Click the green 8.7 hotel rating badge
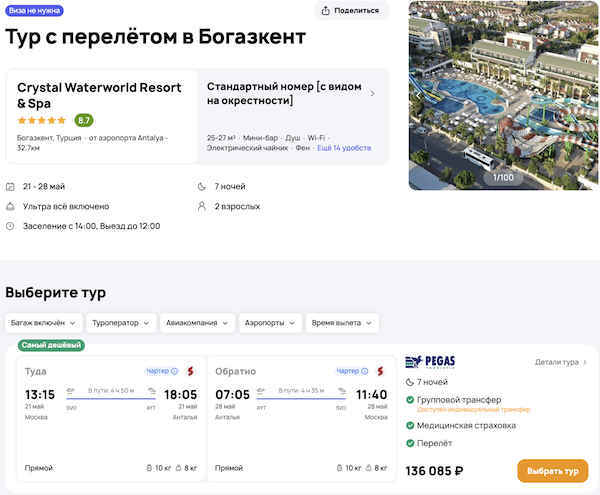This screenshot has height=495, width=600. 84,120
